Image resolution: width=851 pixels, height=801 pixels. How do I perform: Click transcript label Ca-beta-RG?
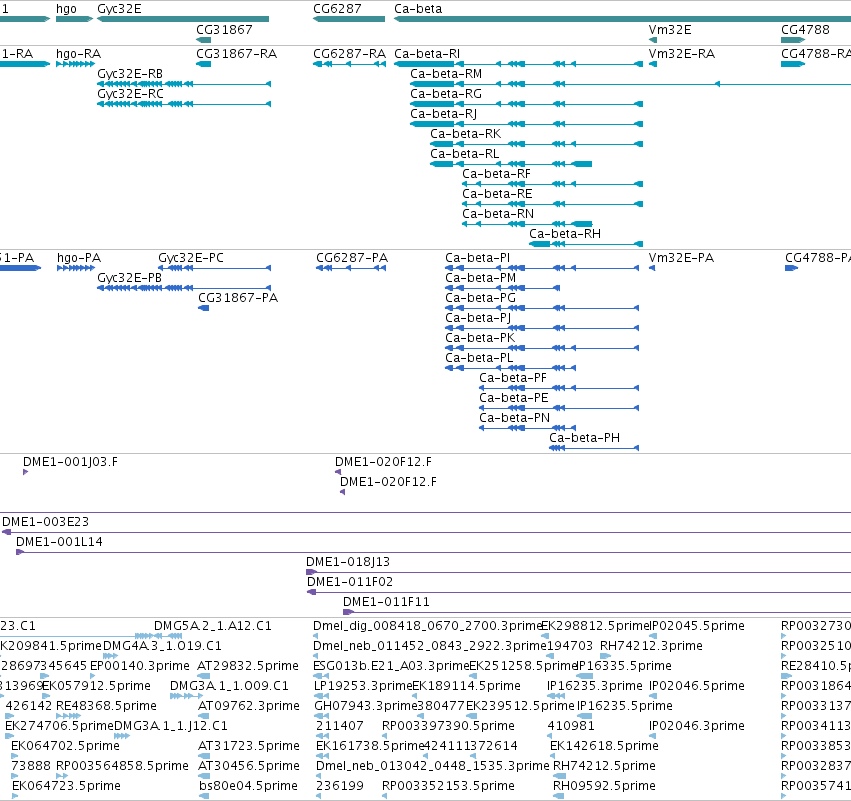[446, 94]
